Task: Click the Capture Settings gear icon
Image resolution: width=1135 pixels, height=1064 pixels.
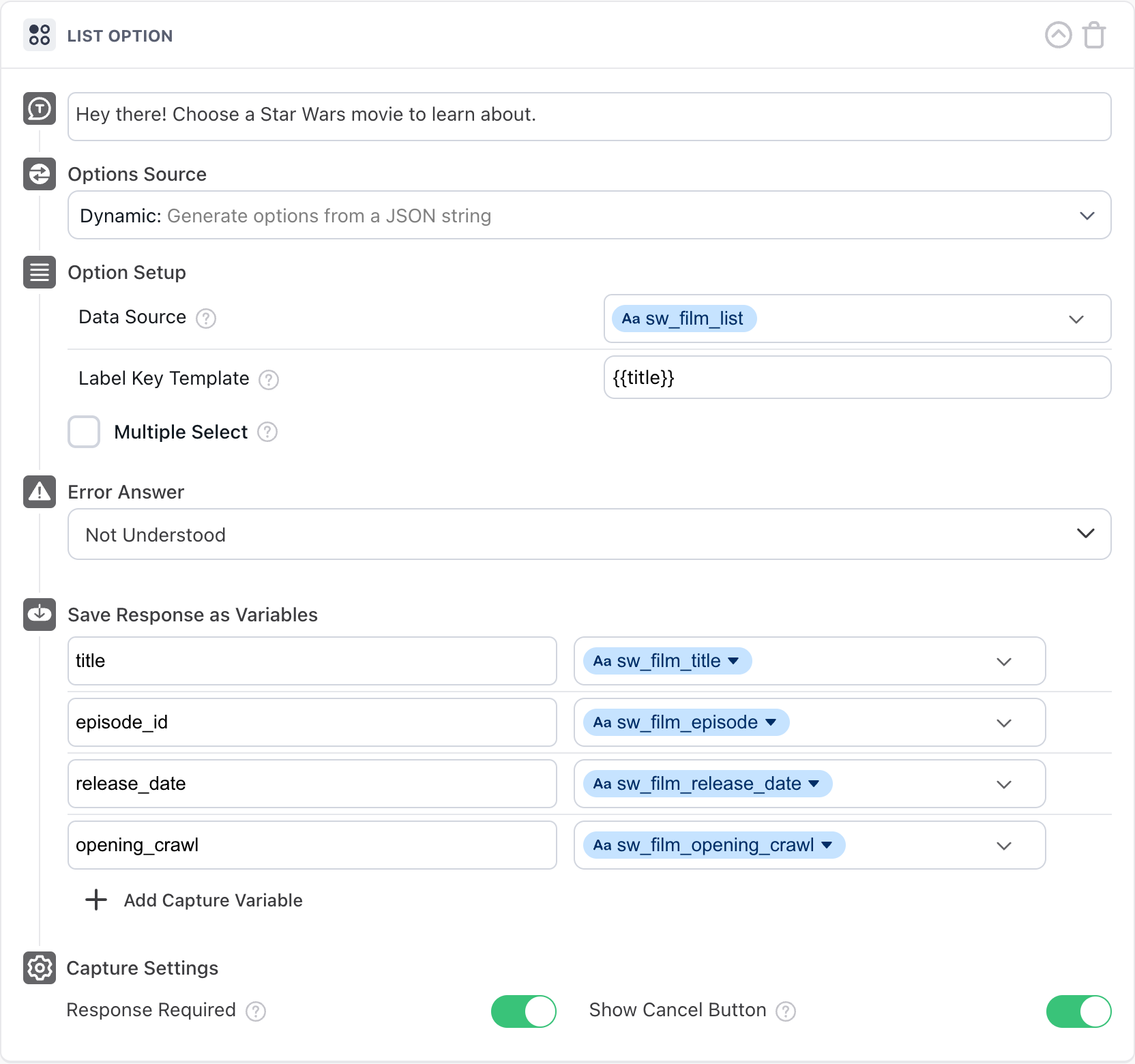Action: point(40,968)
